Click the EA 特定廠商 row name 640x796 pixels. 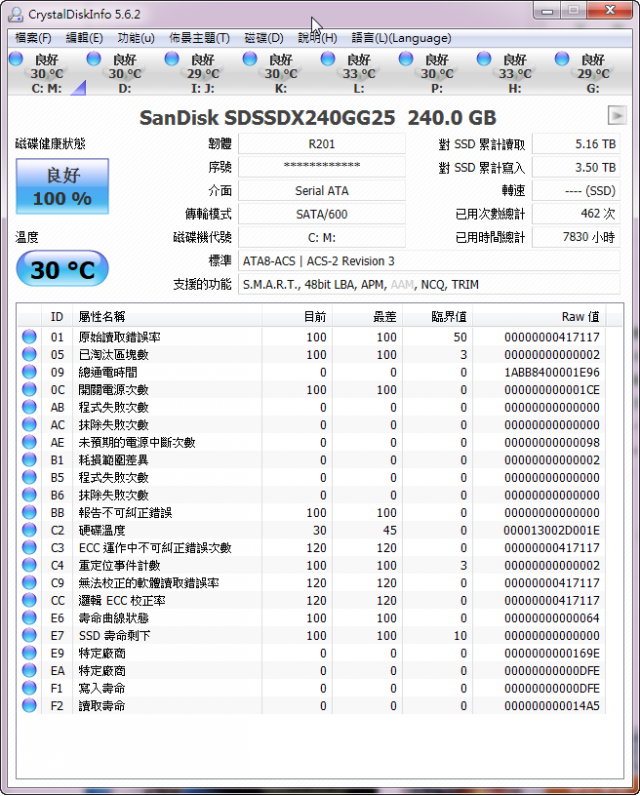pyautogui.click(x=102, y=671)
